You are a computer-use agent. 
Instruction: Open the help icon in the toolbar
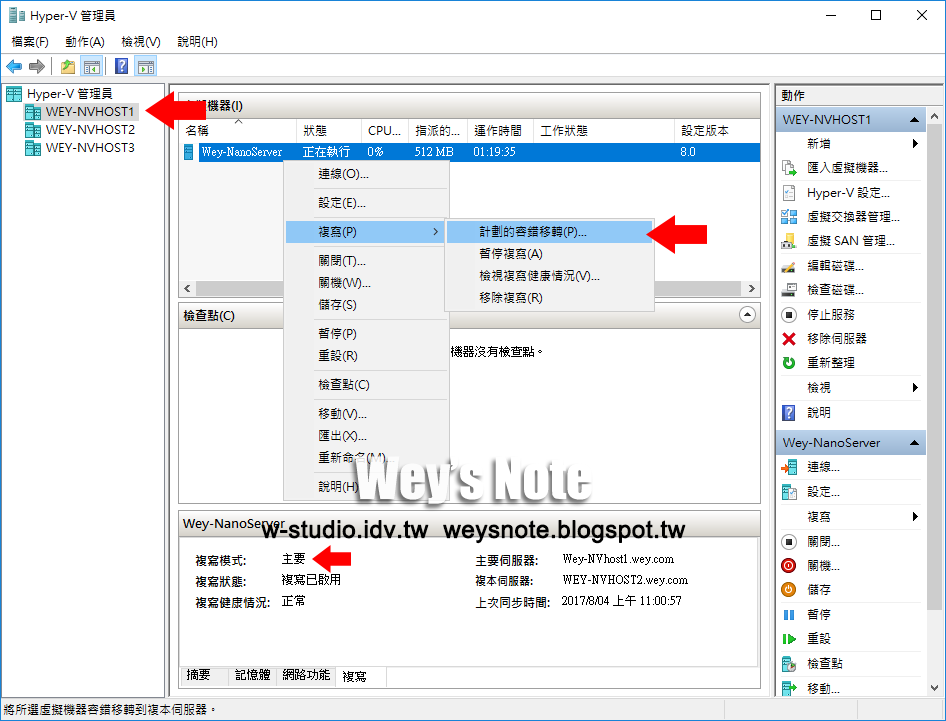pyautogui.click(x=120, y=66)
